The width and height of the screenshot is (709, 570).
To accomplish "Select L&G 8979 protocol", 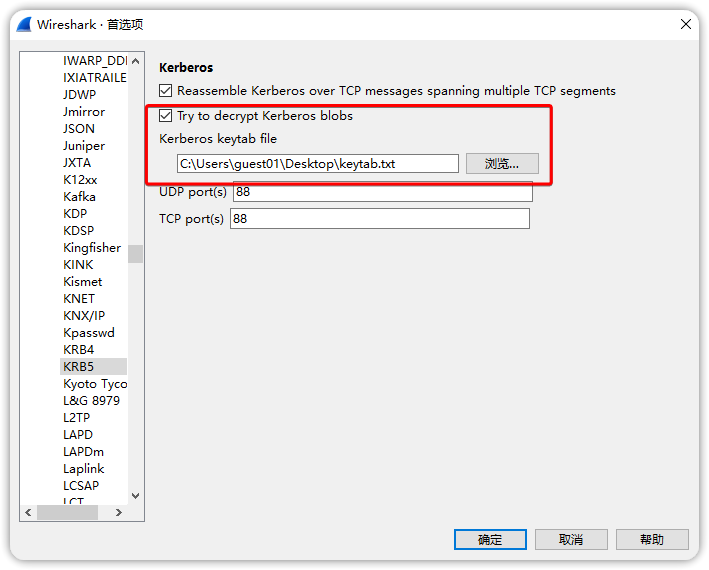I will point(92,401).
